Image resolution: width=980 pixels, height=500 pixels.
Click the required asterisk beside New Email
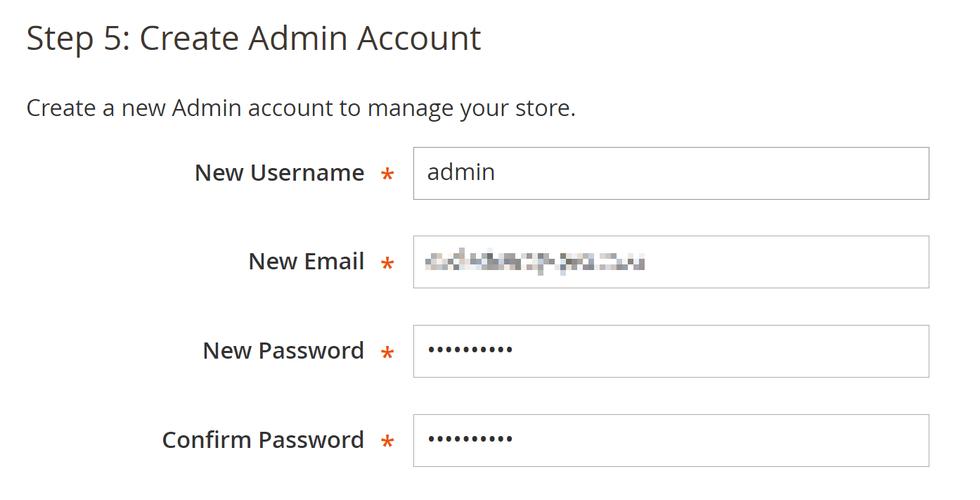[x=387, y=265]
